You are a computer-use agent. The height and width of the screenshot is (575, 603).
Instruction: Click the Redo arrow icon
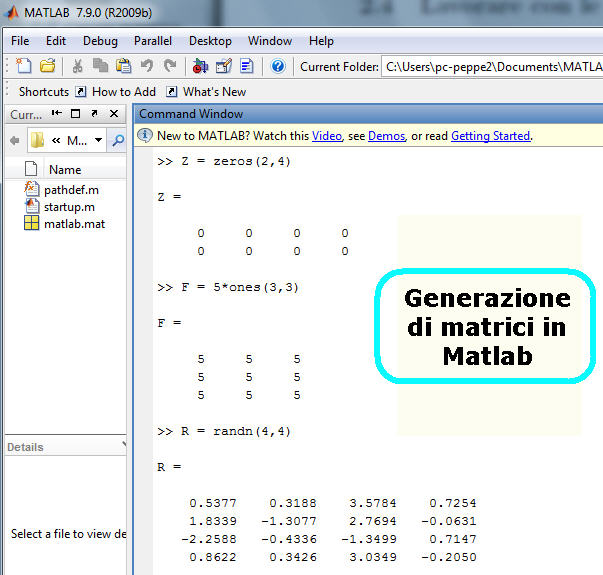click(x=170, y=66)
